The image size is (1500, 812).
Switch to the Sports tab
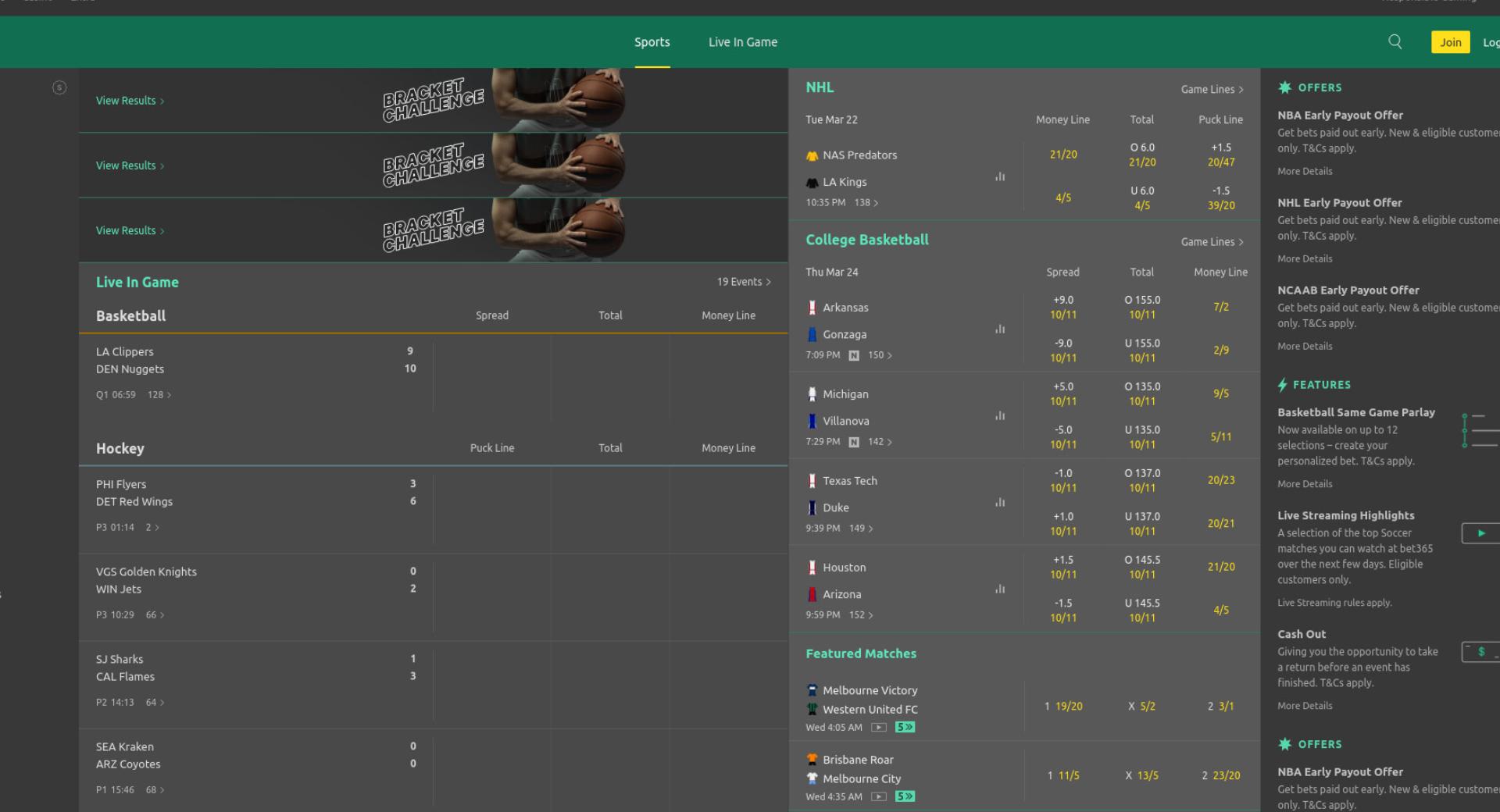click(x=652, y=42)
